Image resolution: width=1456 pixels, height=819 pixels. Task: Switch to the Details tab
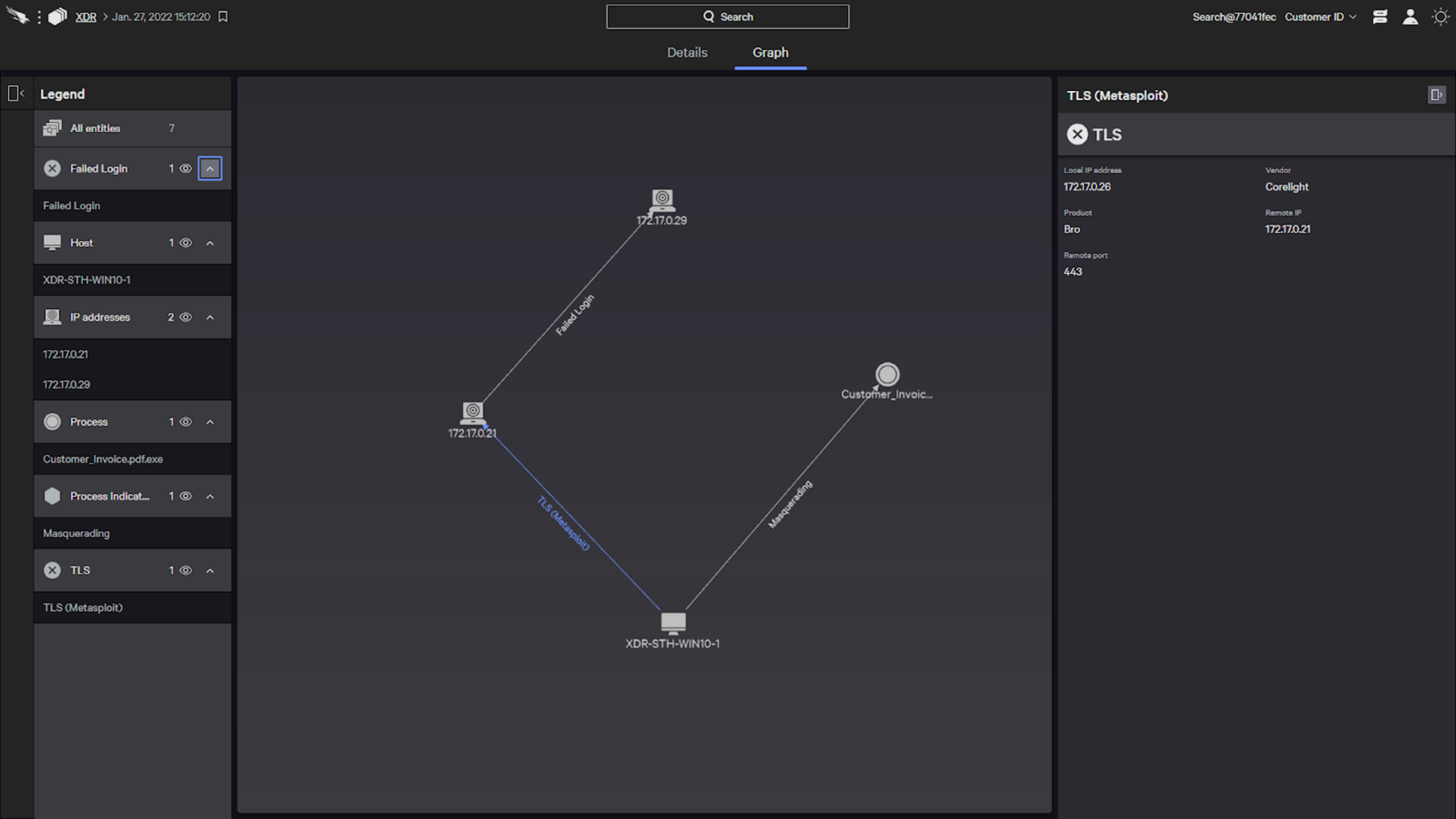(x=687, y=53)
